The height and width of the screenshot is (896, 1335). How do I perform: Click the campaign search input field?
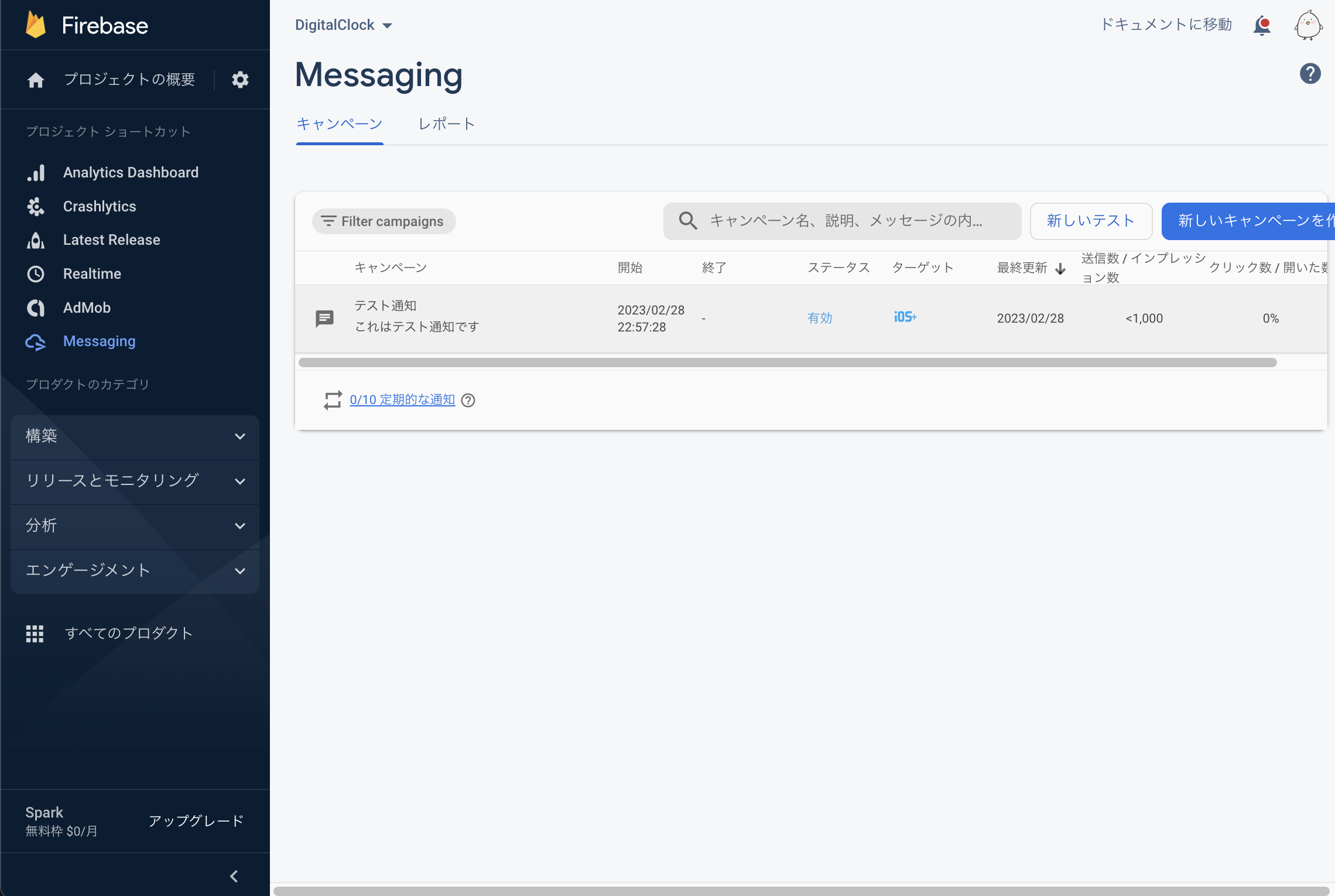tap(843, 221)
